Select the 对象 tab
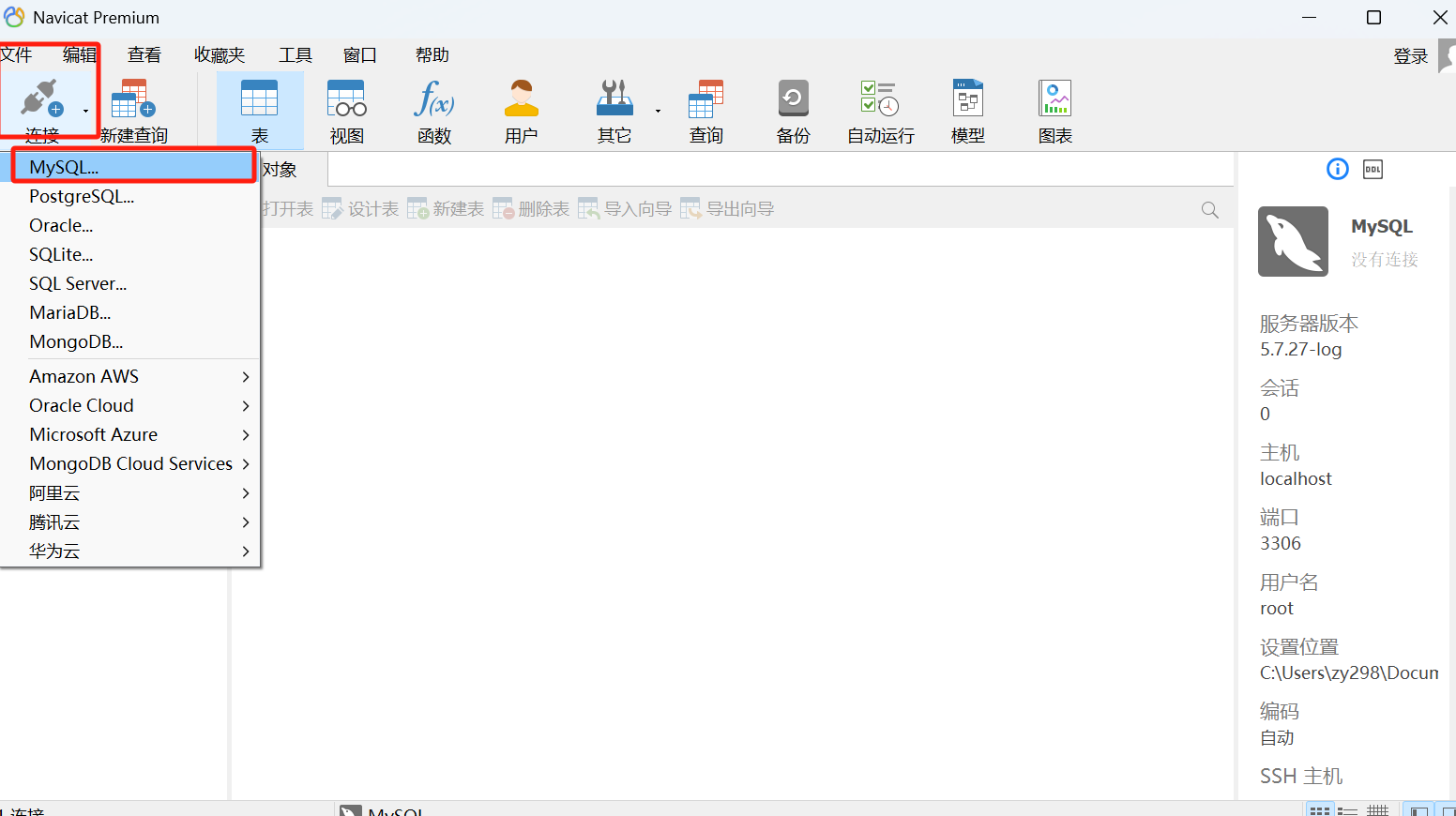The width and height of the screenshot is (1456, 816). pyautogui.click(x=281, y=170)
